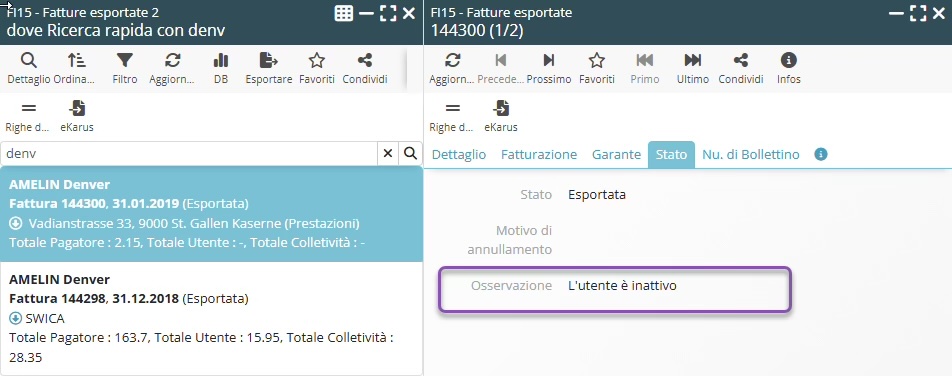The width and height of the screenshot is (952, 376).
Task: Click the Ordina sort icon
Action: point(76,61)
